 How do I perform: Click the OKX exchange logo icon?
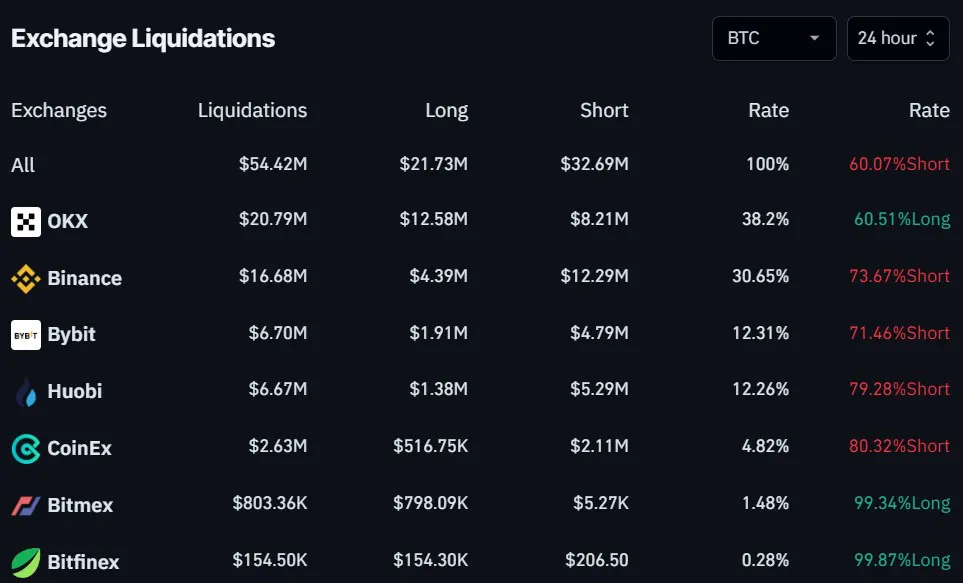[26, 221]
